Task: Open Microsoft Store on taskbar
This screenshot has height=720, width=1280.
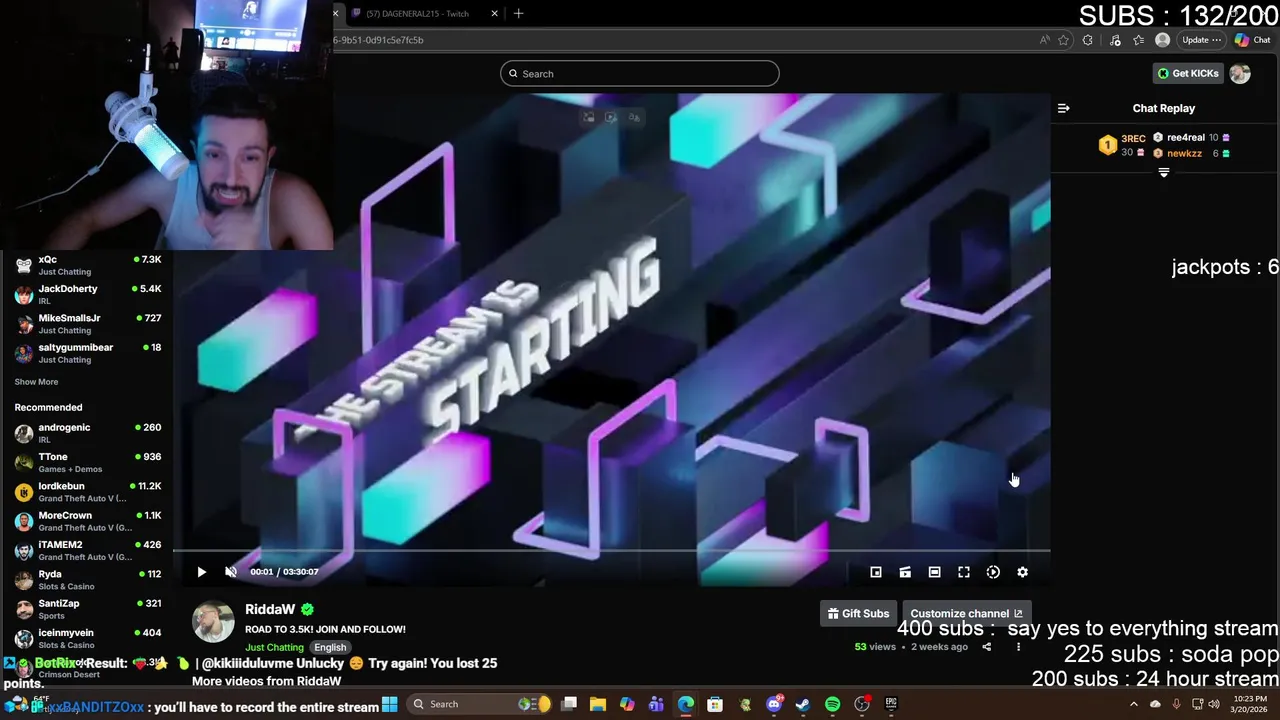Action: pos(715,704)
